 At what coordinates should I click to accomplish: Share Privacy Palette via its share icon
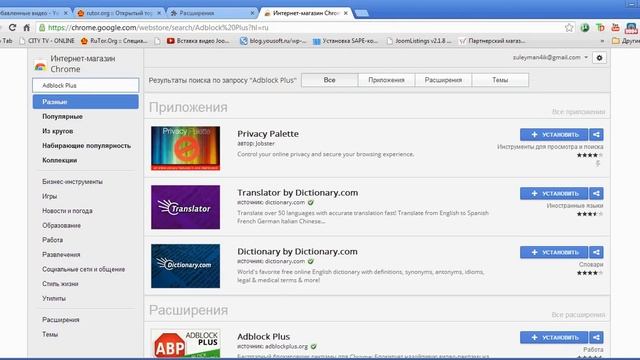tap(596, 134)
